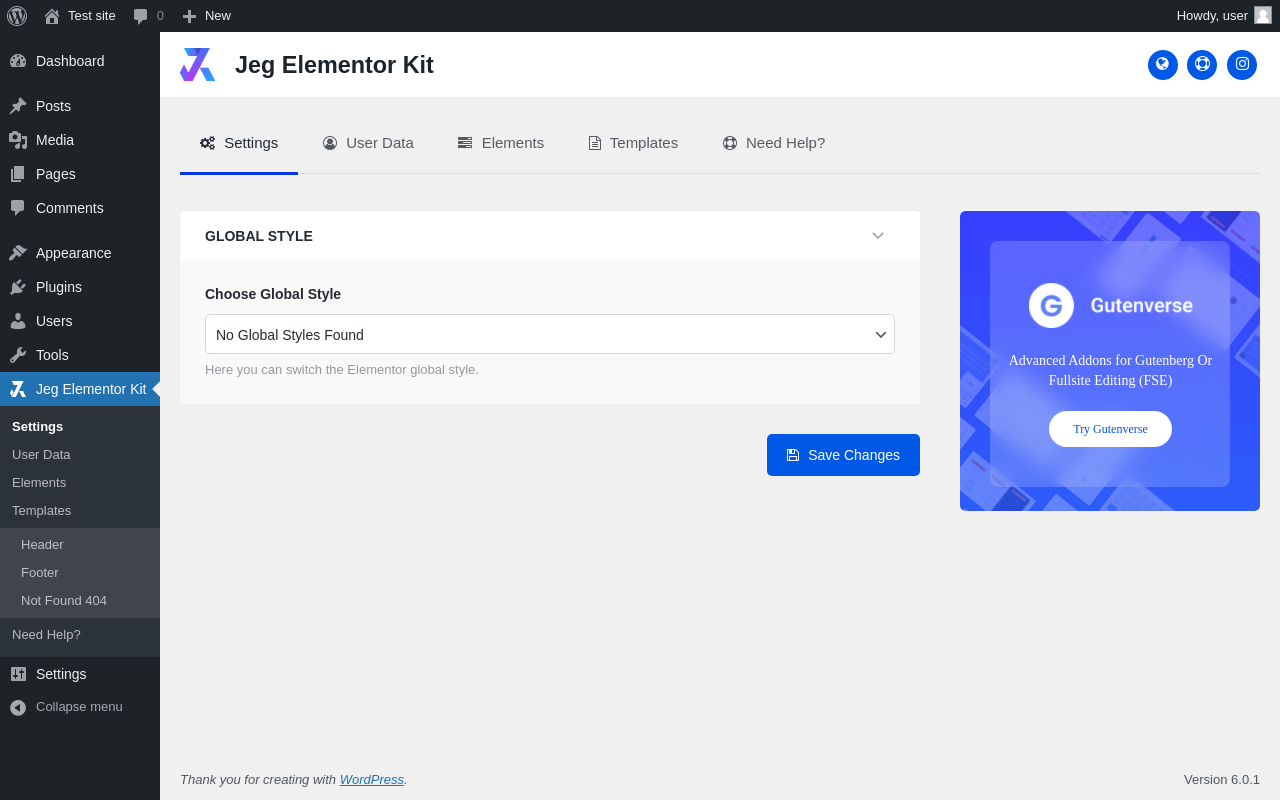Open the Test site home link
The image size is (1280, 800).
pos(80,16)
